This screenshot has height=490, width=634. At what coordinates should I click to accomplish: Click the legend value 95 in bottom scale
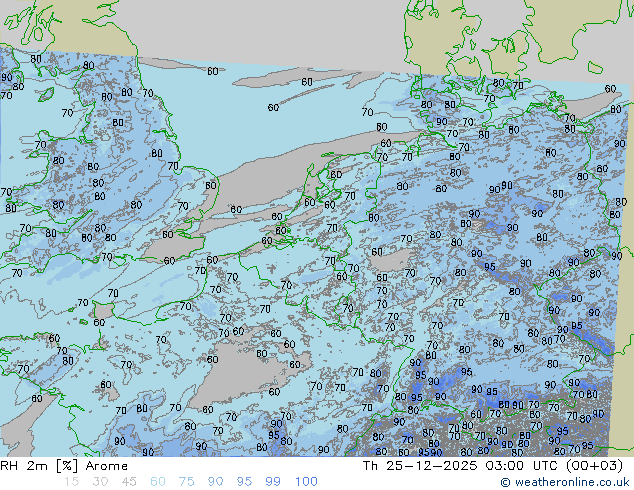tap(244, 482)
